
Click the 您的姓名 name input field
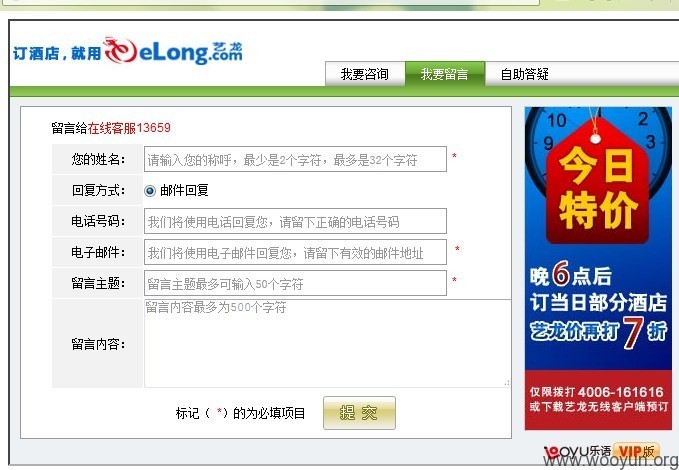point(295,159)
